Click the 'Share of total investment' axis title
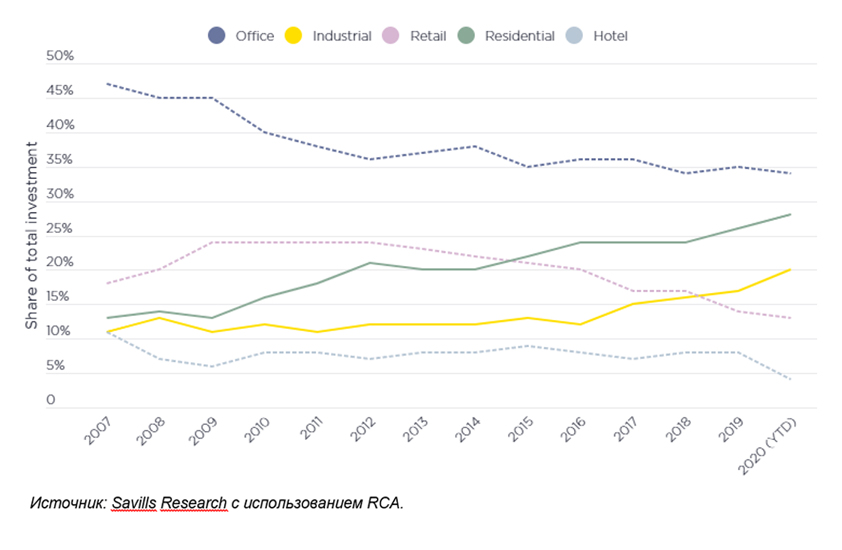This screenshot has height=550, width=842. 32,236
